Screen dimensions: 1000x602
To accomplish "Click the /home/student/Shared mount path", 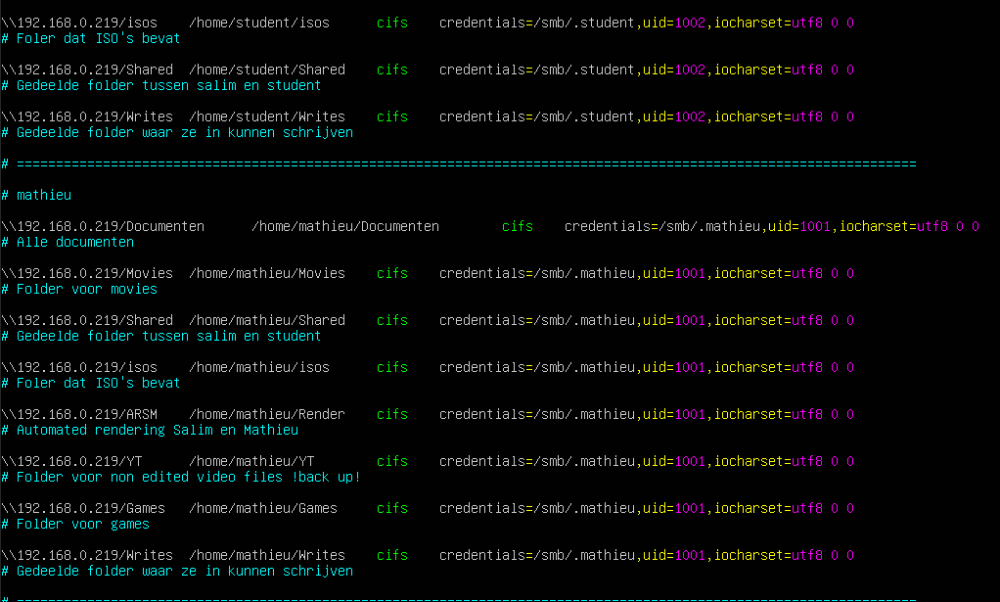I will tap(267, 70).
